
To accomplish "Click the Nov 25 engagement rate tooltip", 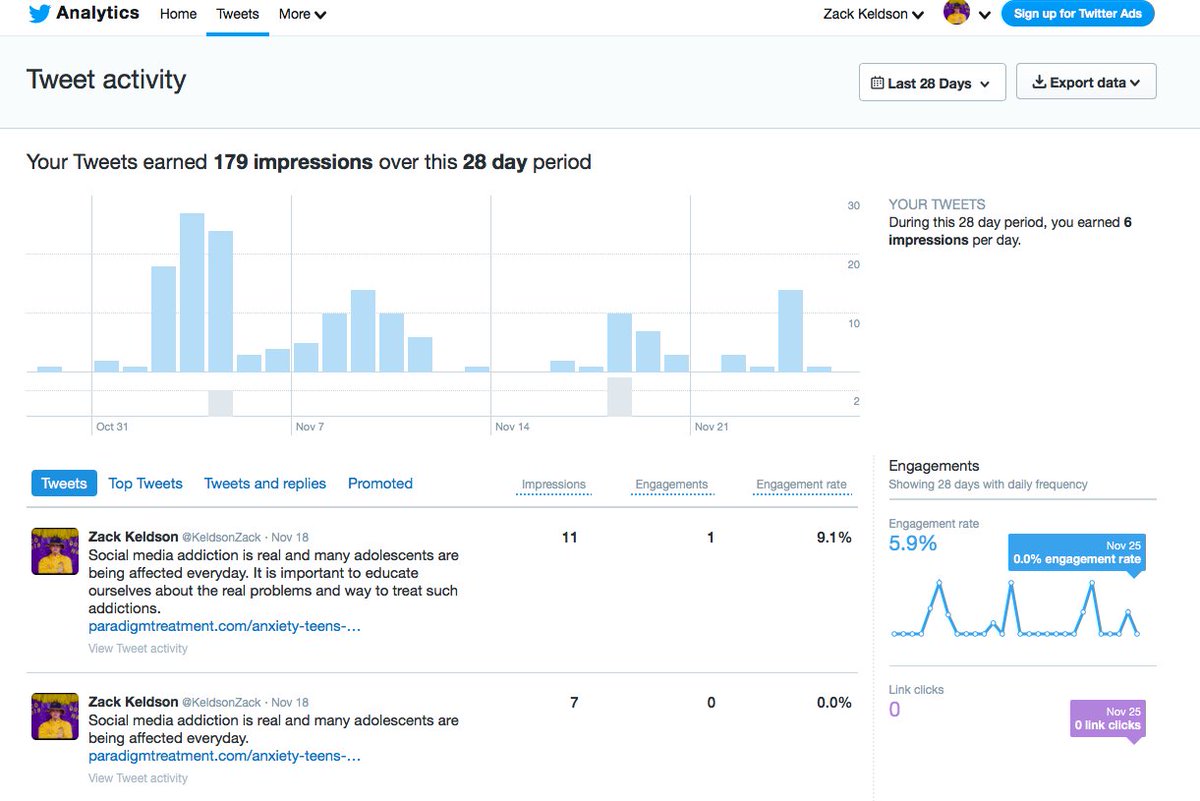I will [1077, 553].
